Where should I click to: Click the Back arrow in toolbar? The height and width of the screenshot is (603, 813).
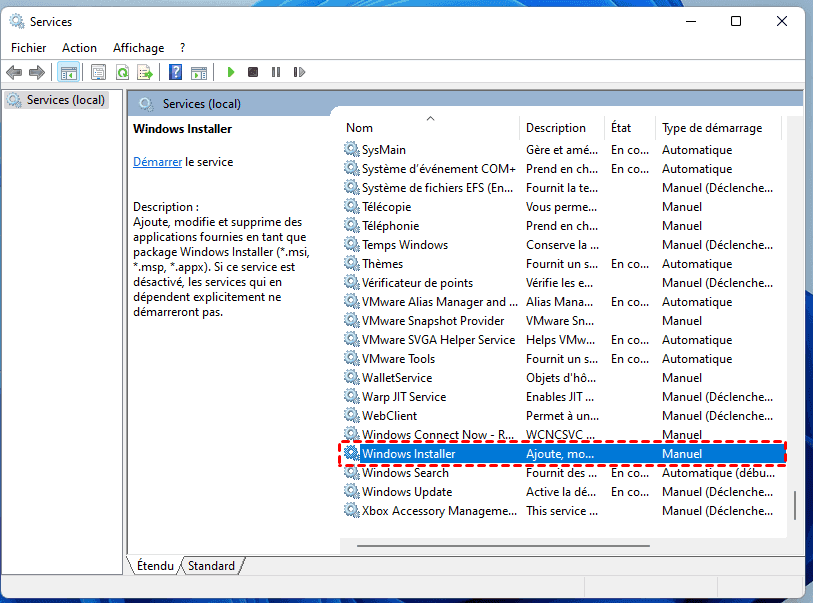(14, 72)
